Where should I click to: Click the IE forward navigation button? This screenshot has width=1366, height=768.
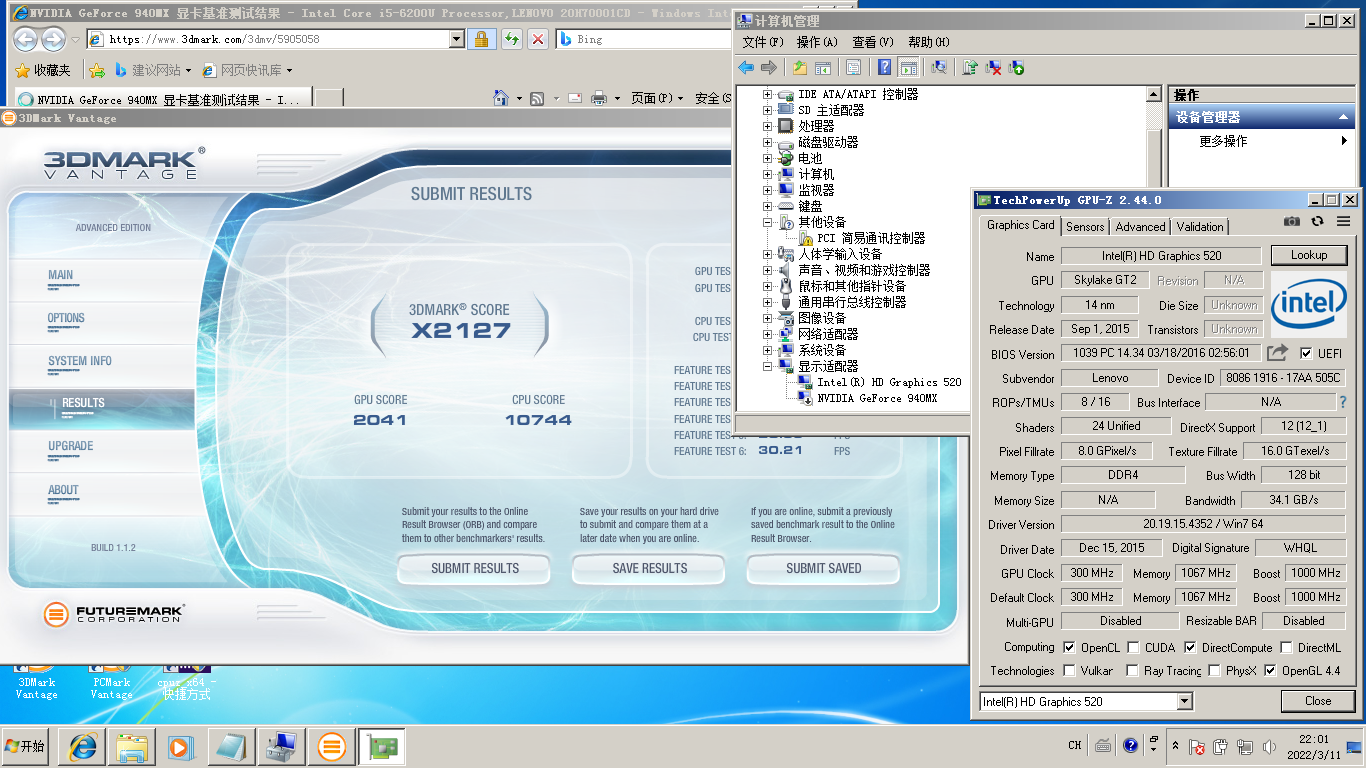click(x=53, y=39)
